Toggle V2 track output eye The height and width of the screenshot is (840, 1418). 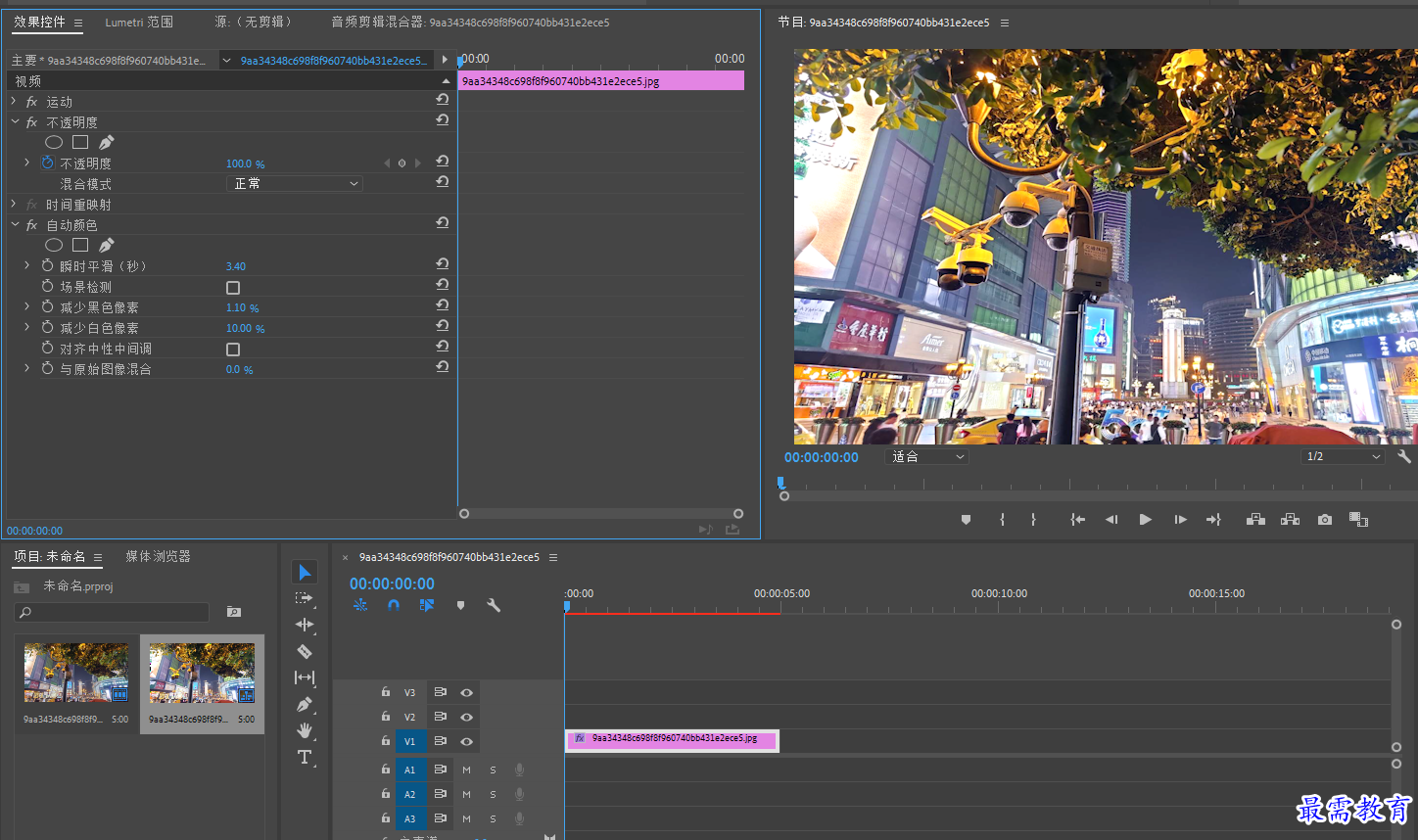click(467, 717)
